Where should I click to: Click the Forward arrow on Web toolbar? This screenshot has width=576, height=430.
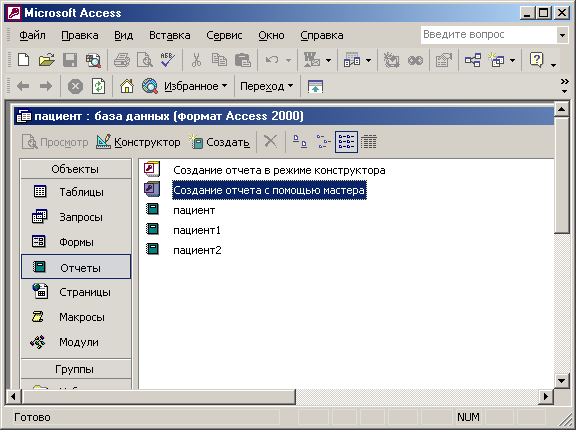46,86
